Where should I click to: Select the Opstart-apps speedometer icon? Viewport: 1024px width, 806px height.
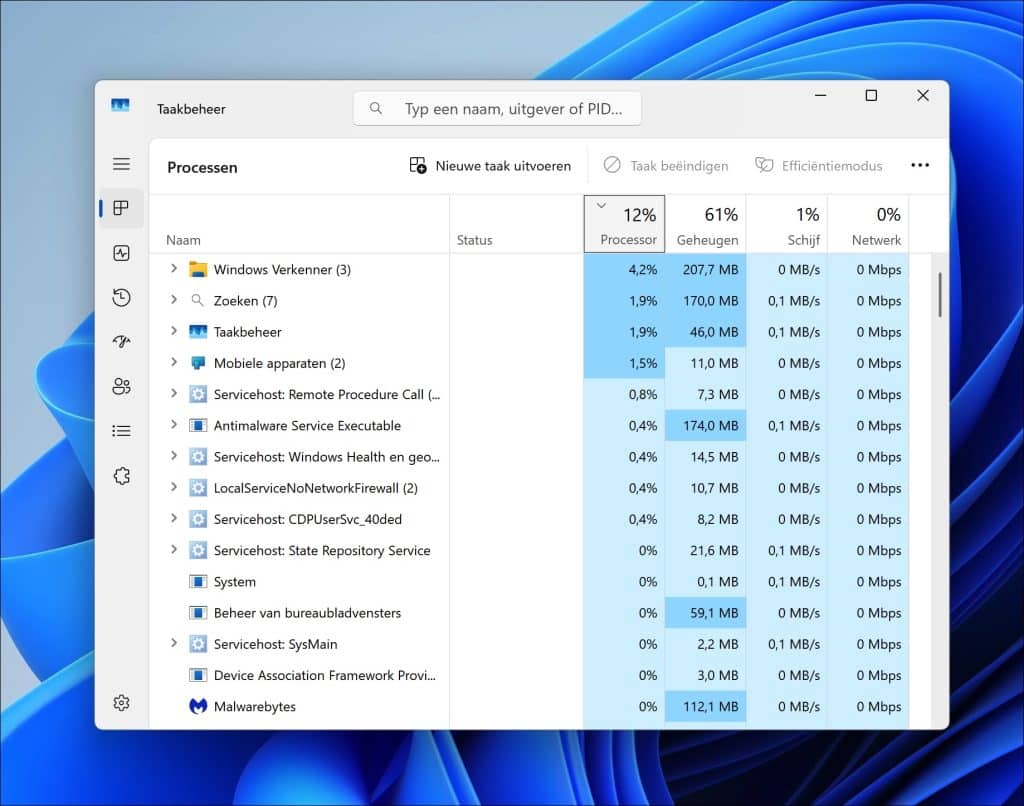121,341
